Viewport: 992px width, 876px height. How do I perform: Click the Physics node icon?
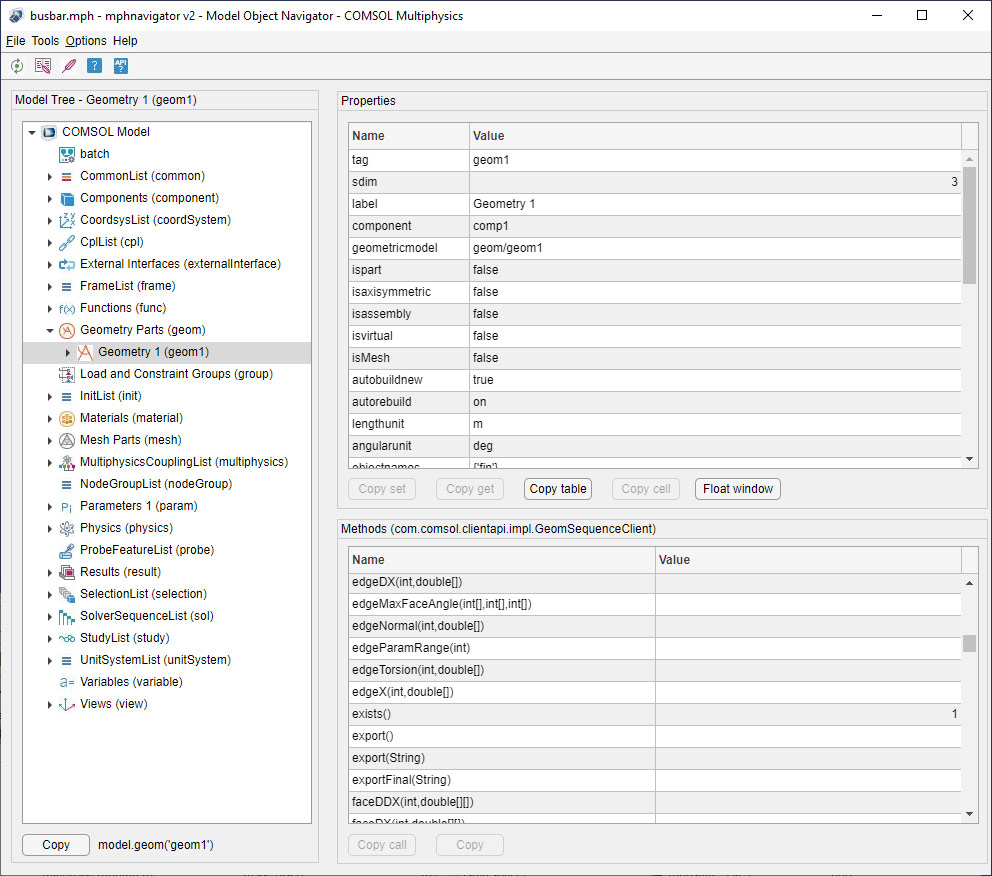point(66,527)
